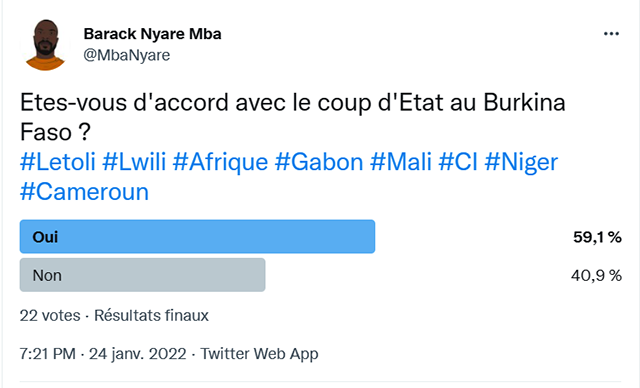Viewport: 640px width, 388px height.
Task: Follow the #Gabon hashtag link
Action: [319, 162]
